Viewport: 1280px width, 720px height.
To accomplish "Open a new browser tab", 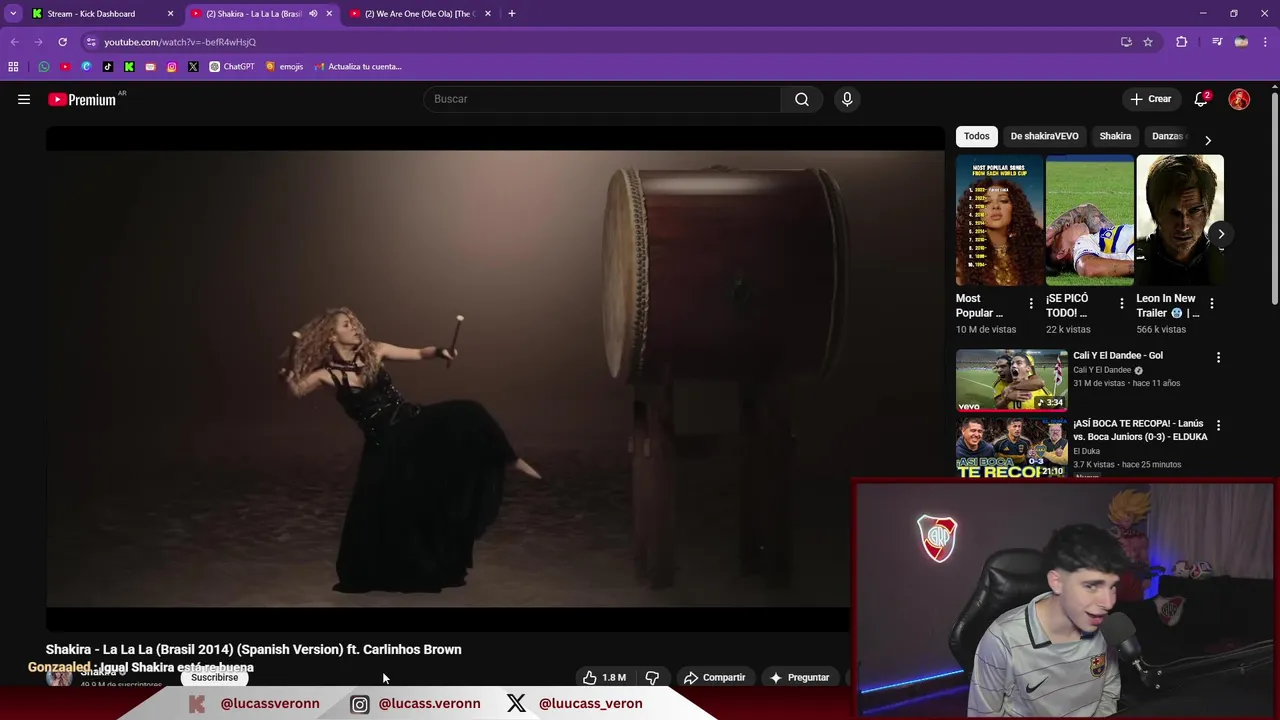I will point(512,14).
